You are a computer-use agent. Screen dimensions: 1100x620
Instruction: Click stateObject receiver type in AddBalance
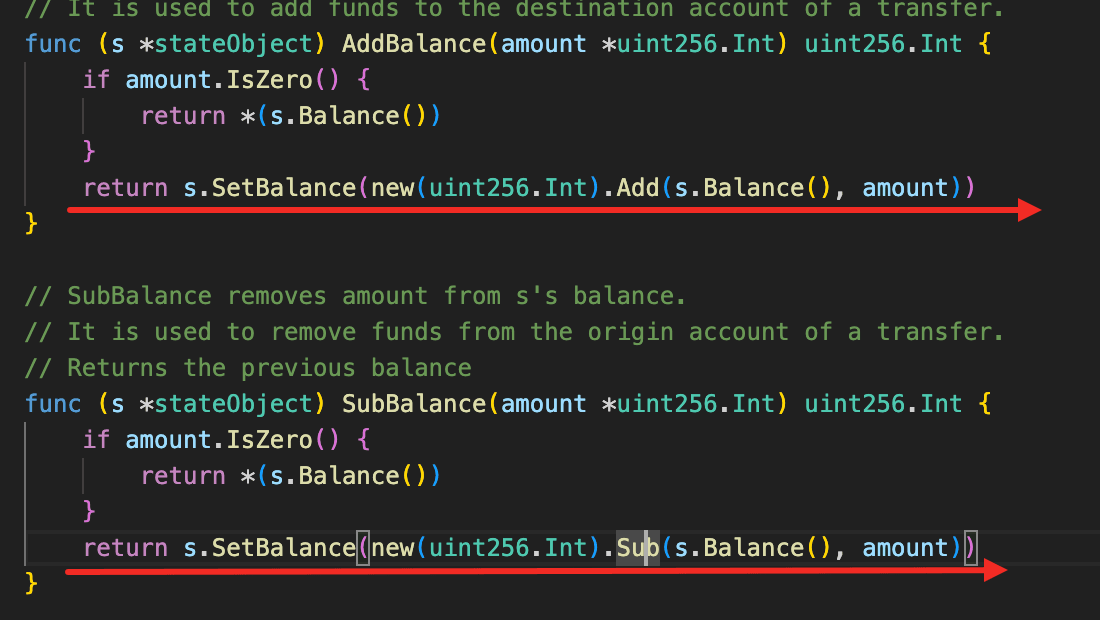click(x=233, y=43)
